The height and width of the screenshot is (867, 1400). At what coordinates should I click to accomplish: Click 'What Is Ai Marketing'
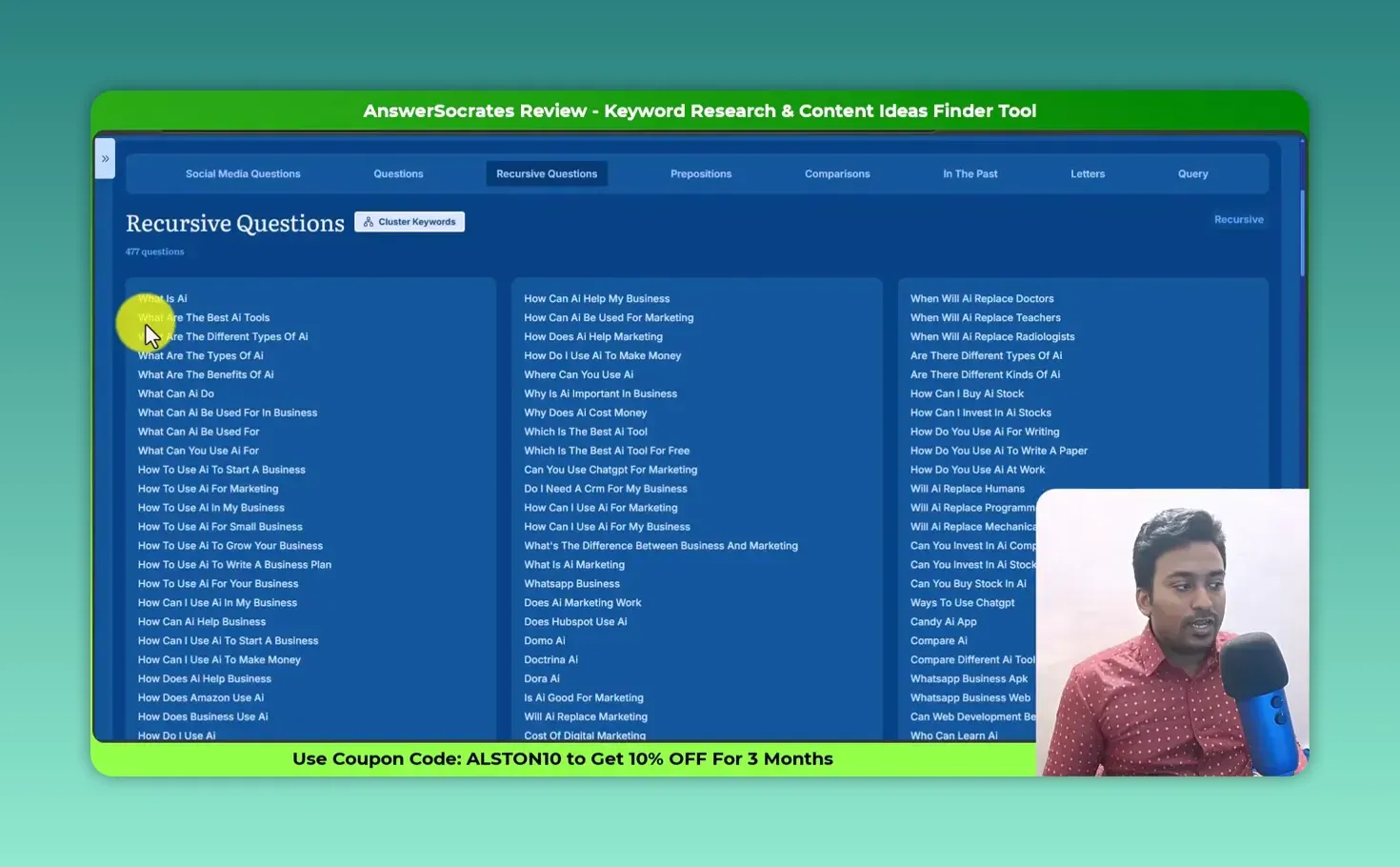(x=574, y=566)
